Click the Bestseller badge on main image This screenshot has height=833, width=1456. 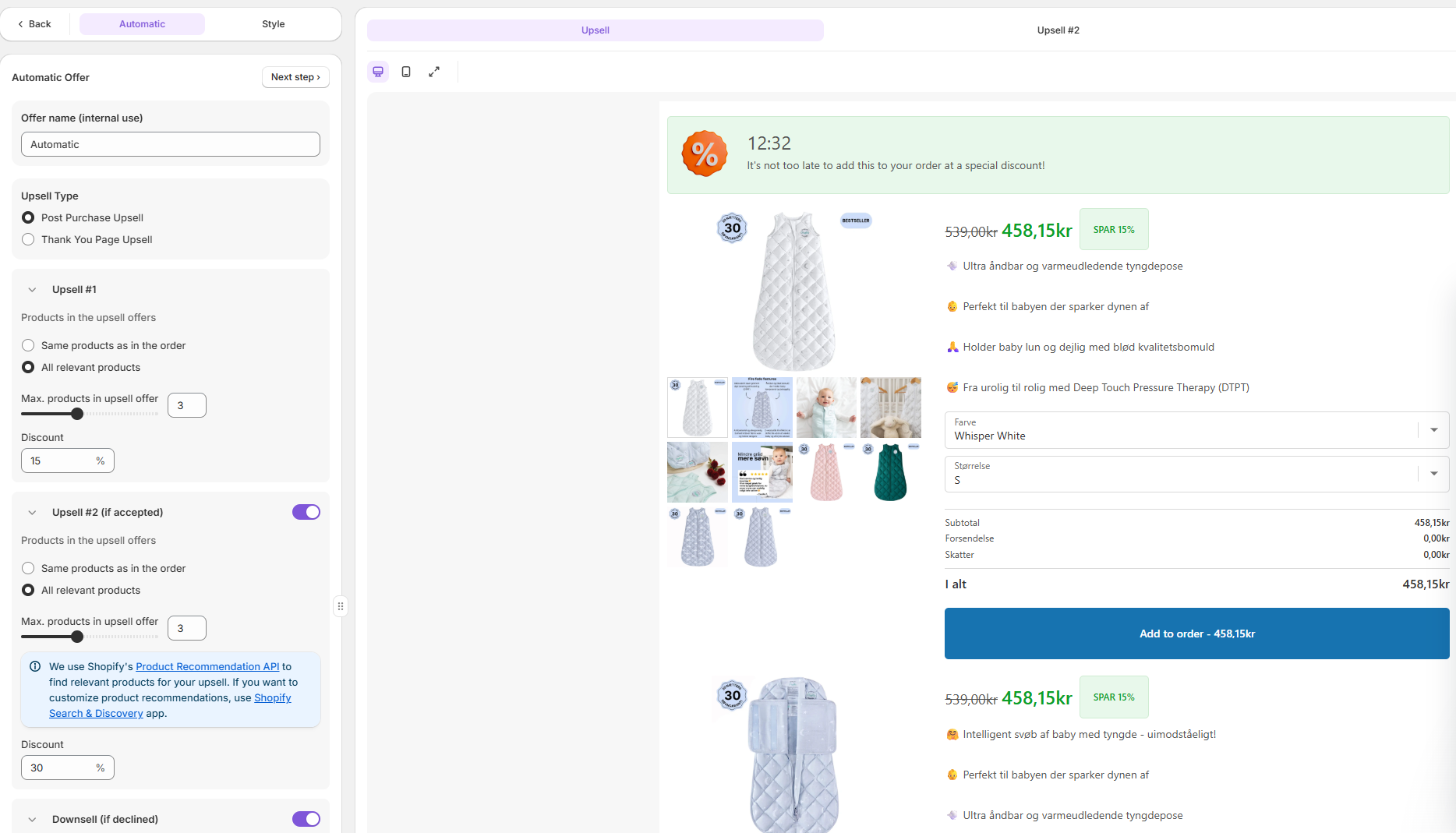coord(856,221)
